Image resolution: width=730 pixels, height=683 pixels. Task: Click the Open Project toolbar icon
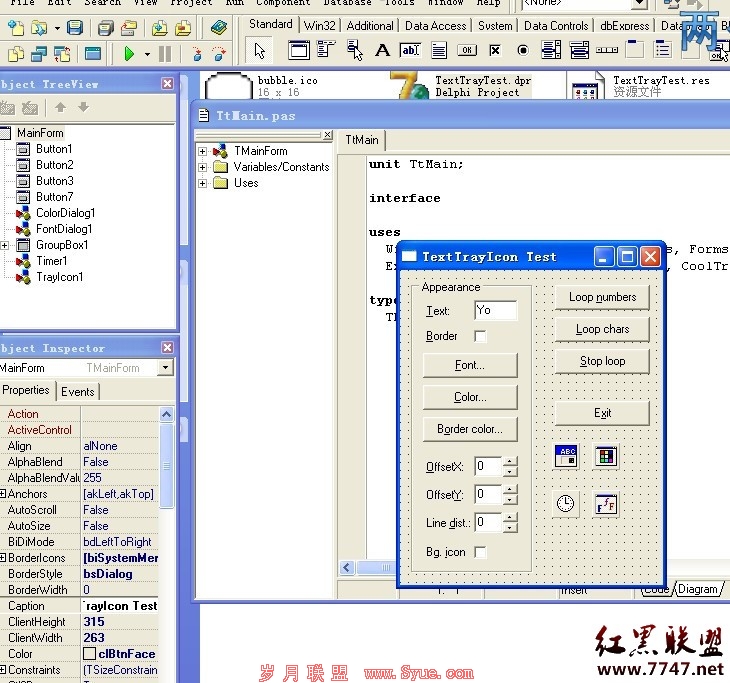[x=128, y=28]
